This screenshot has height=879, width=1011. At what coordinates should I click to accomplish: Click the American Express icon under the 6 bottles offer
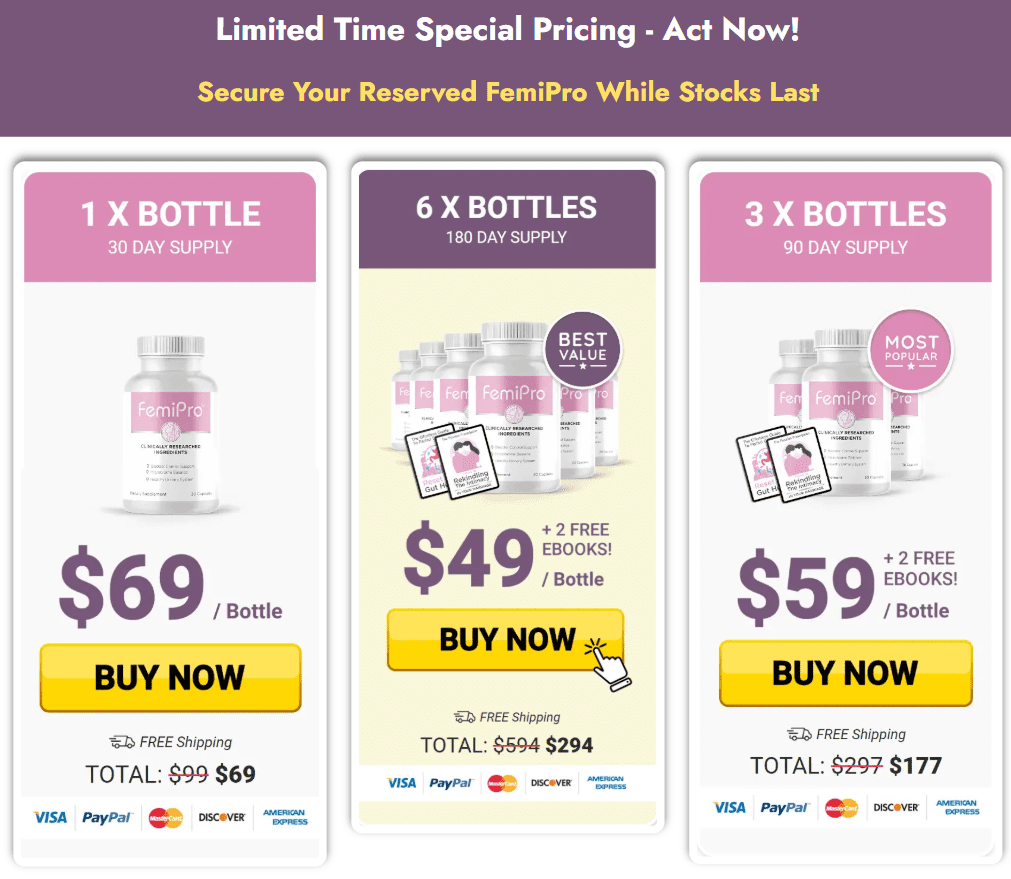coord(606,783)
